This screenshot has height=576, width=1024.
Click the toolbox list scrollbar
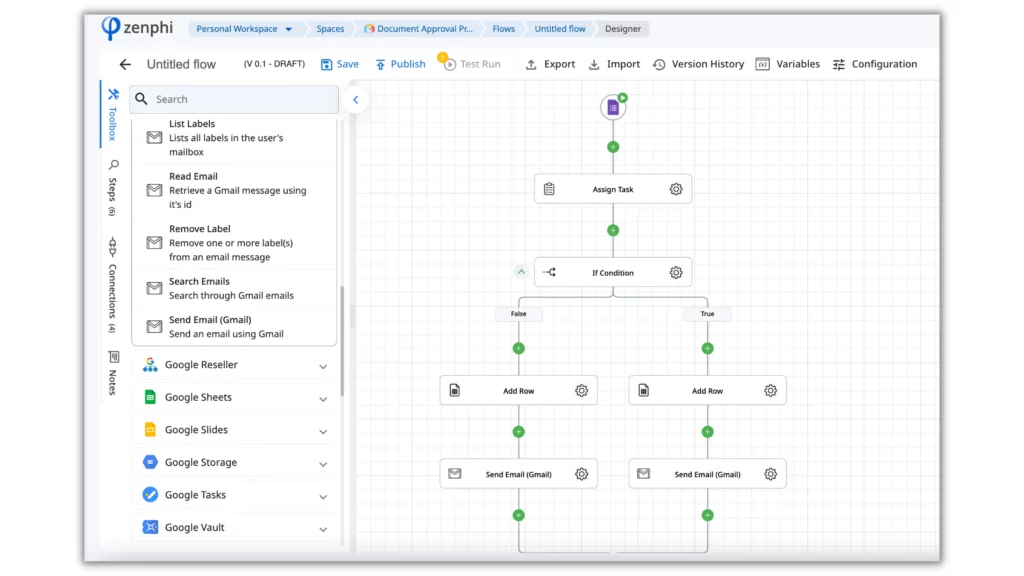click(342, 341)
